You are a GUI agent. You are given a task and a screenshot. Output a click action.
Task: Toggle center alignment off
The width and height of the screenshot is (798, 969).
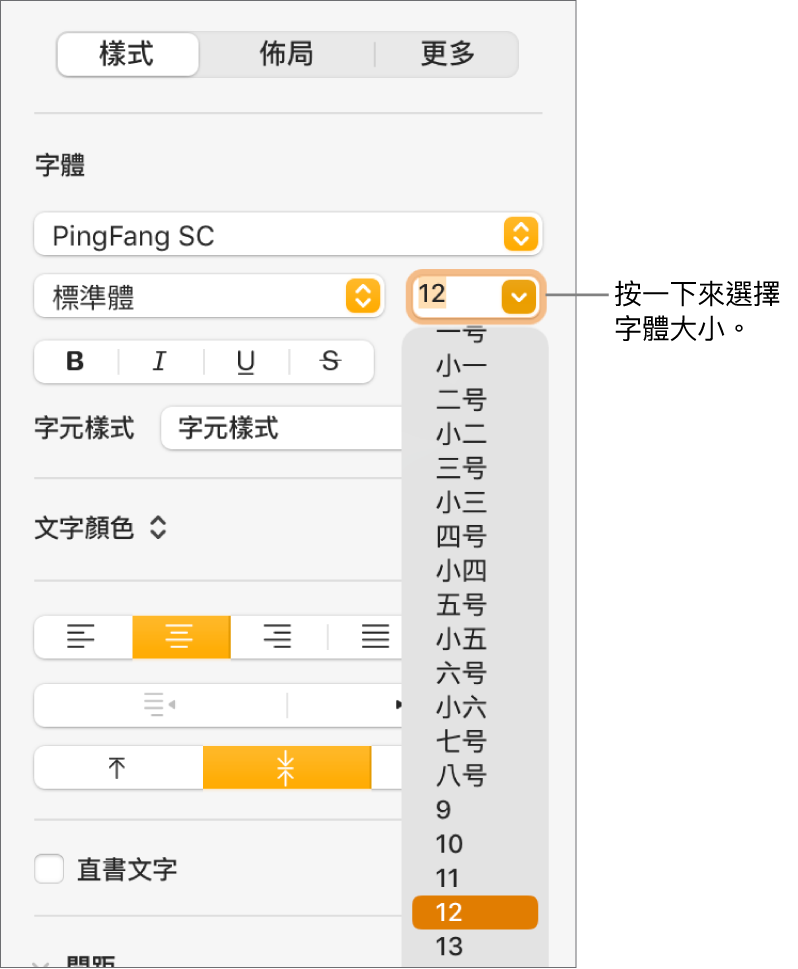pyautogui.click(x=181, y=637)
